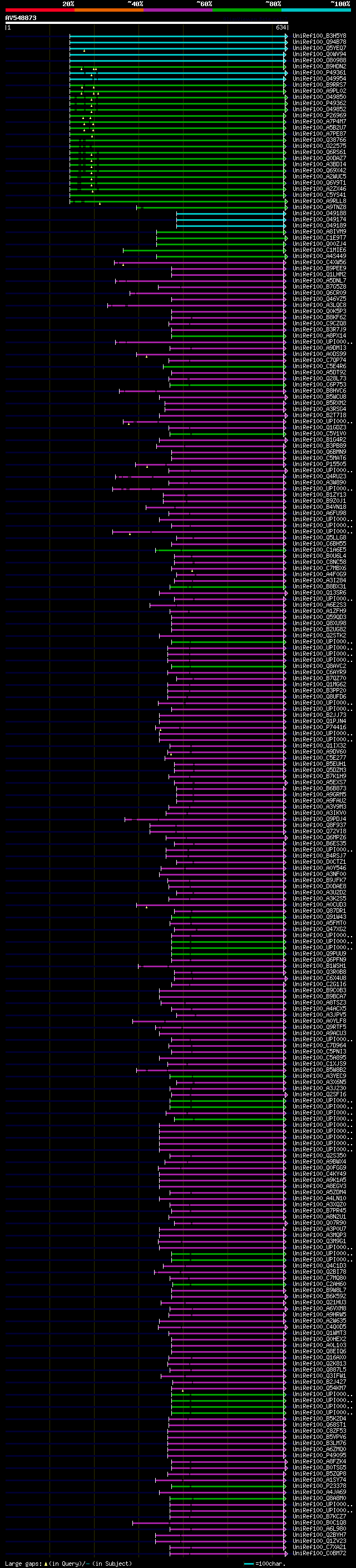
Task: Select hit label UniRef100_O22575
Action: coord(319,146)
